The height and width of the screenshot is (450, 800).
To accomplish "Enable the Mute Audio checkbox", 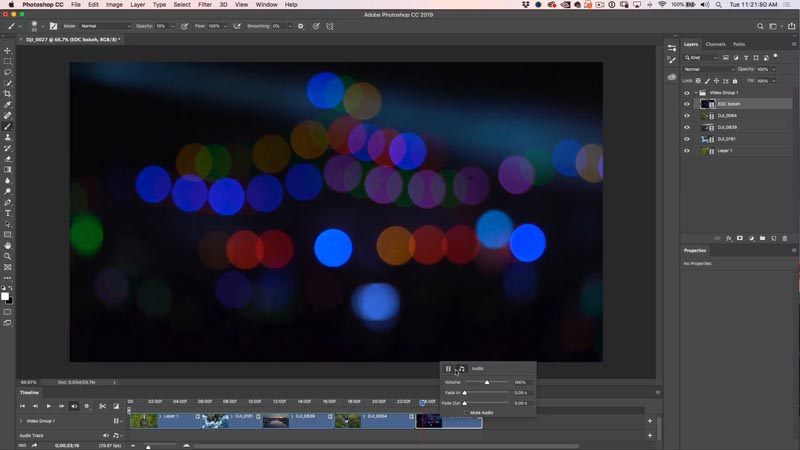I will pos(466,413).
